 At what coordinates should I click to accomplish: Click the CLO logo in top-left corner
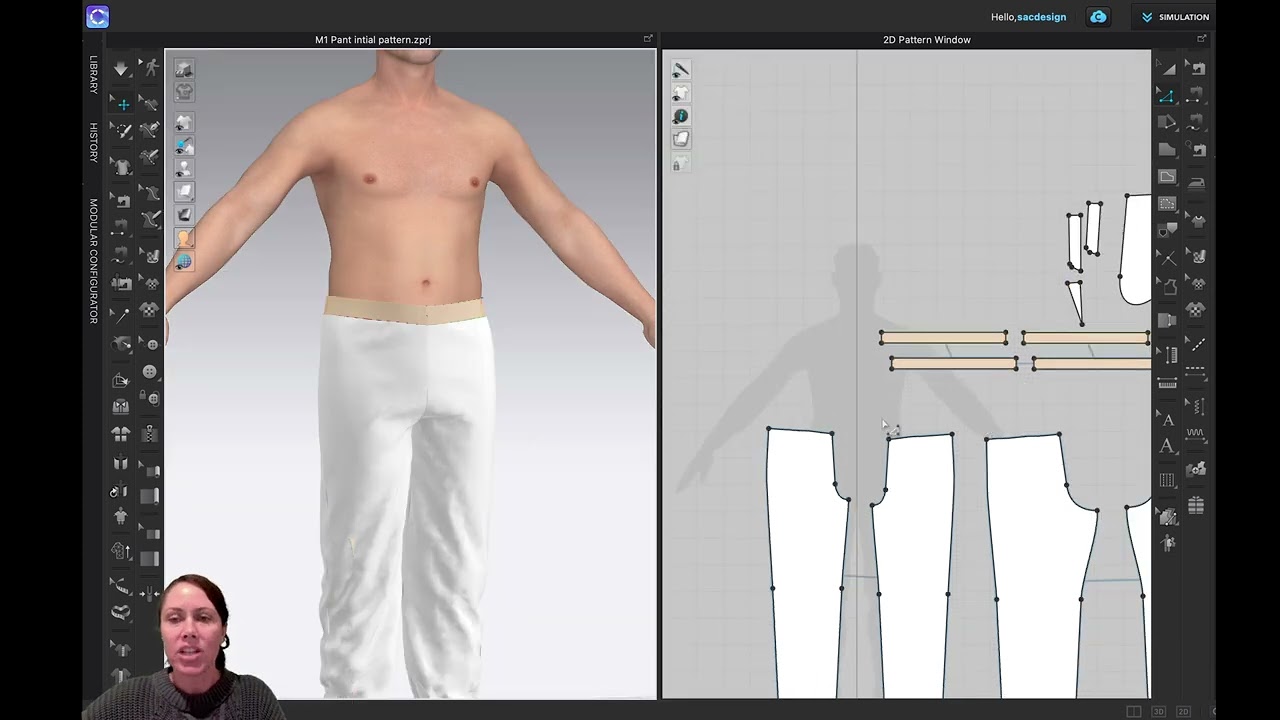click(x=97, y=17)
